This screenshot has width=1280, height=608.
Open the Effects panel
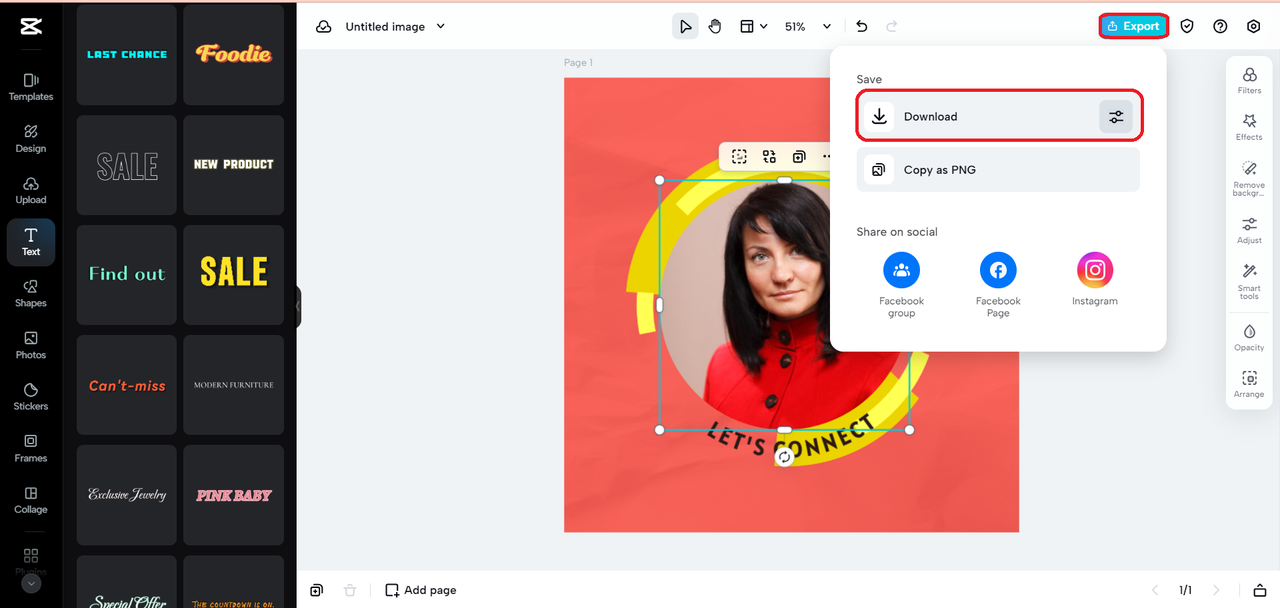tap(1249, 127)
